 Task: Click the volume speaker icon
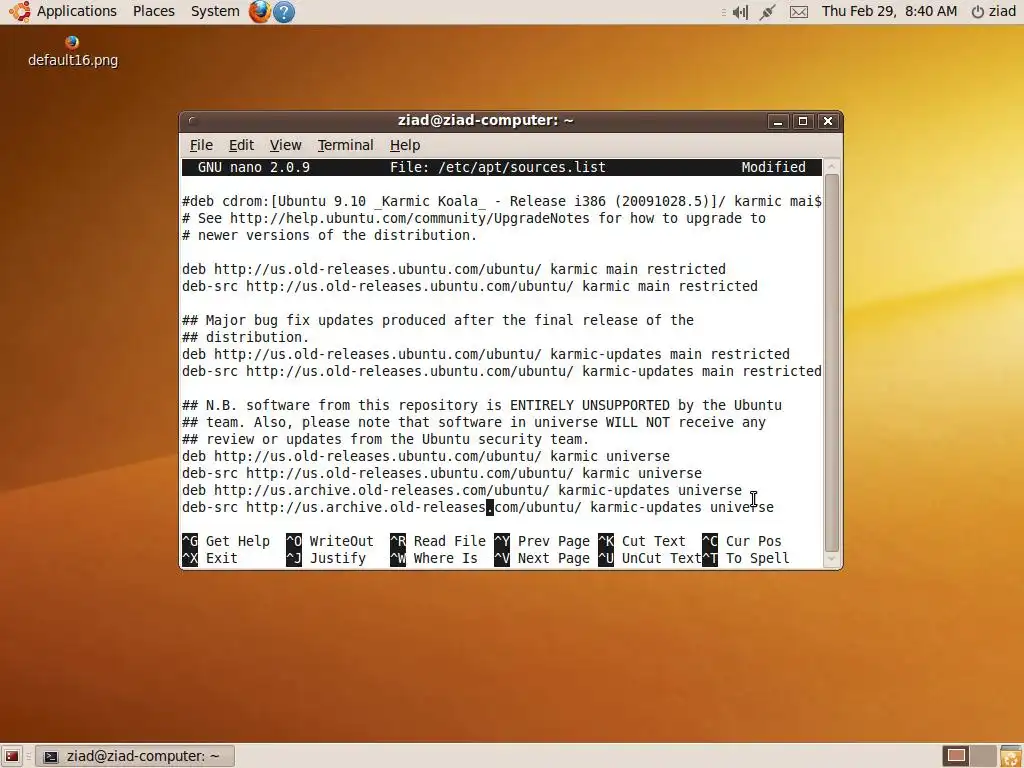[x=740, y=12]
